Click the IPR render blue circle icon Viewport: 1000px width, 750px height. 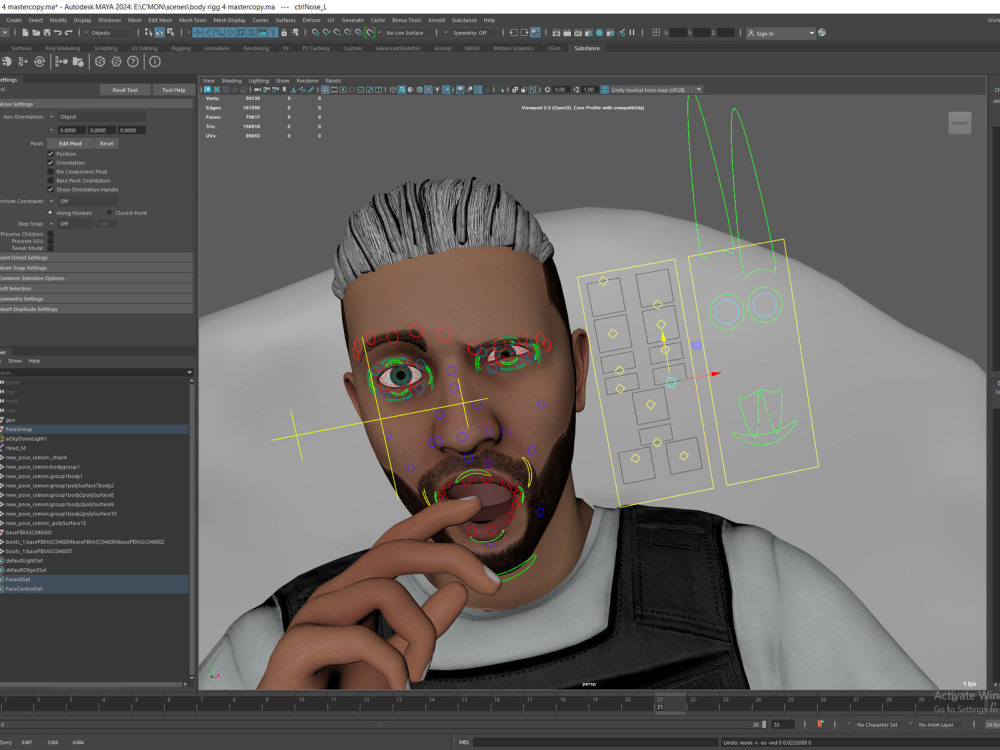[599, 33]
